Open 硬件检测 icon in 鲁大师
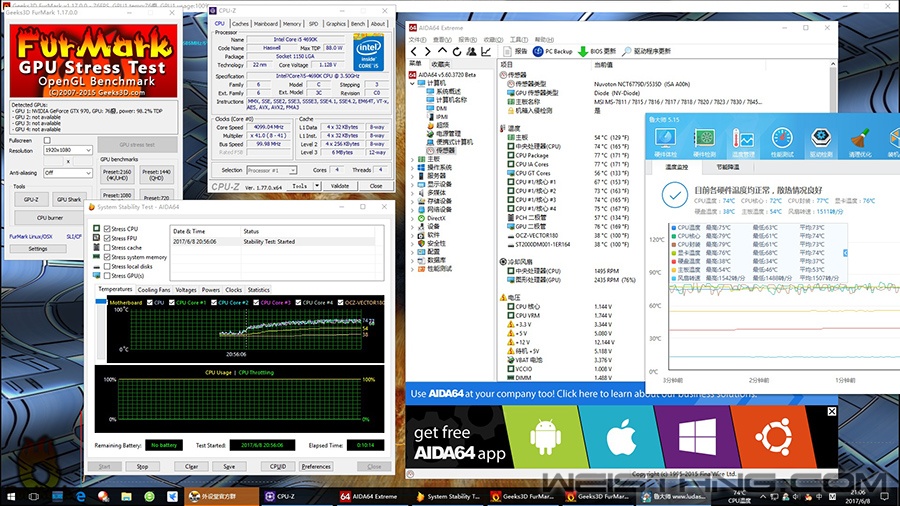Screen dimensions: 900x506 [704, 142]
